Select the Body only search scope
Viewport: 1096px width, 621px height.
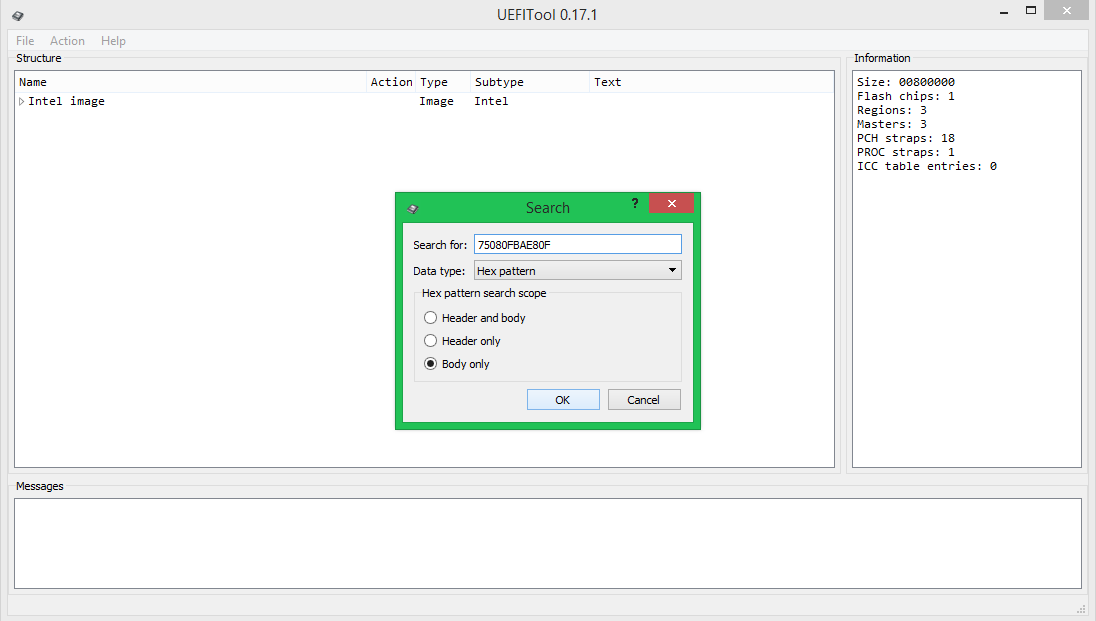pos(431,364)
